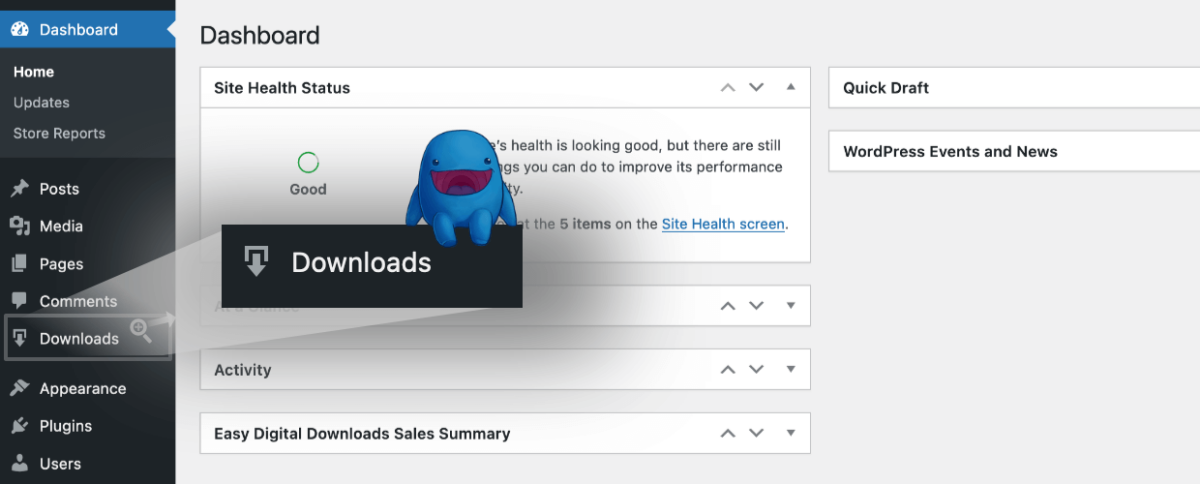The width and height of the screenshot is (1200, 484).
Task: Click the Posts pushpin icon
Action: click(x=19, y=189)
